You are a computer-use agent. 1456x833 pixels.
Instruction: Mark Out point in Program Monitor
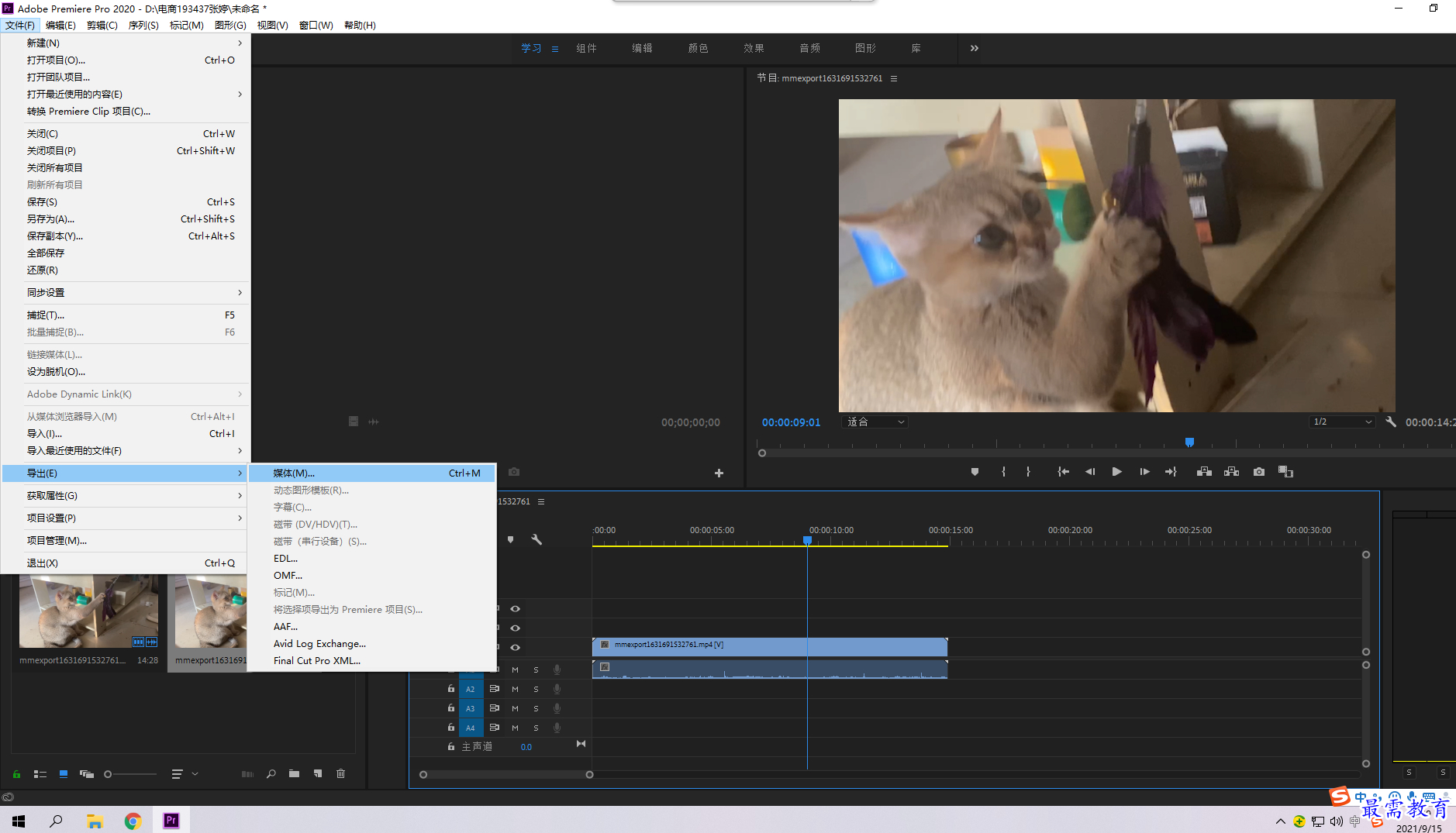[x=1028, y=472]
